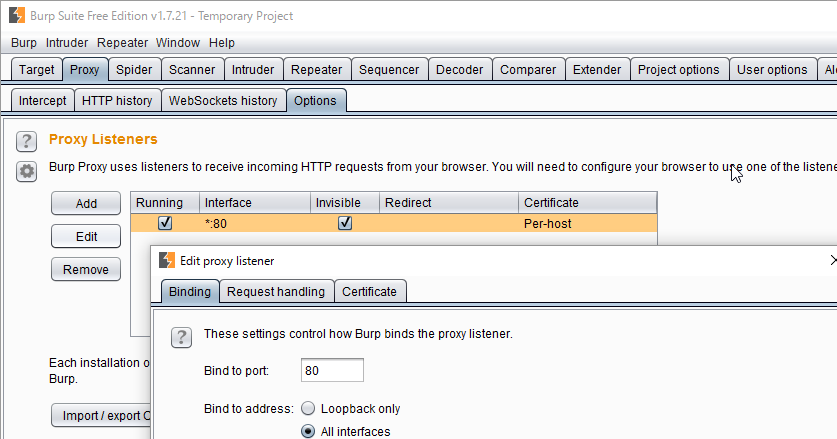Select the Per-host certificate cell
This screenshot has width=837, height=439.
coord(587,223)
